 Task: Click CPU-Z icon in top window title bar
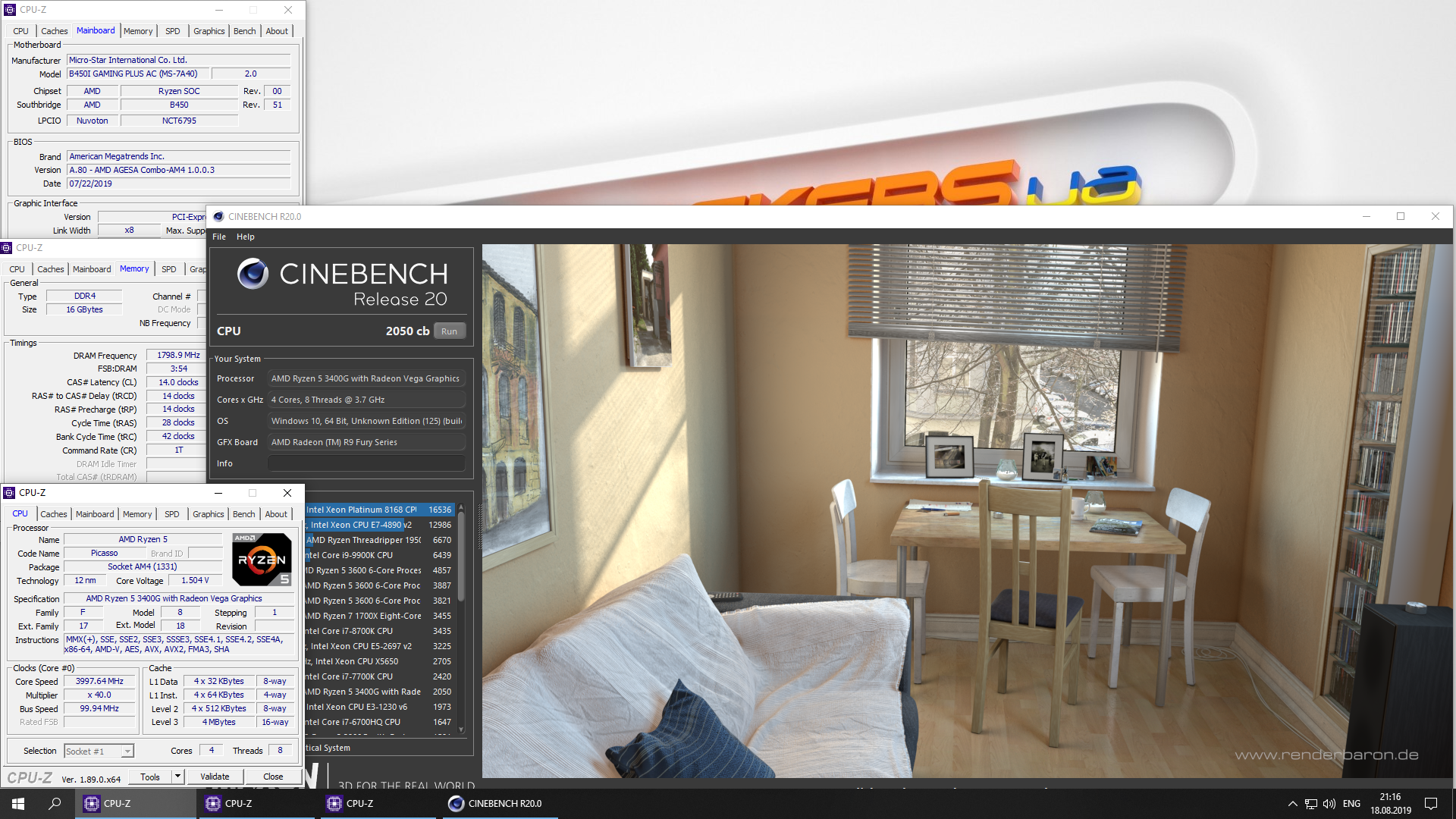[x=10, y=10]
